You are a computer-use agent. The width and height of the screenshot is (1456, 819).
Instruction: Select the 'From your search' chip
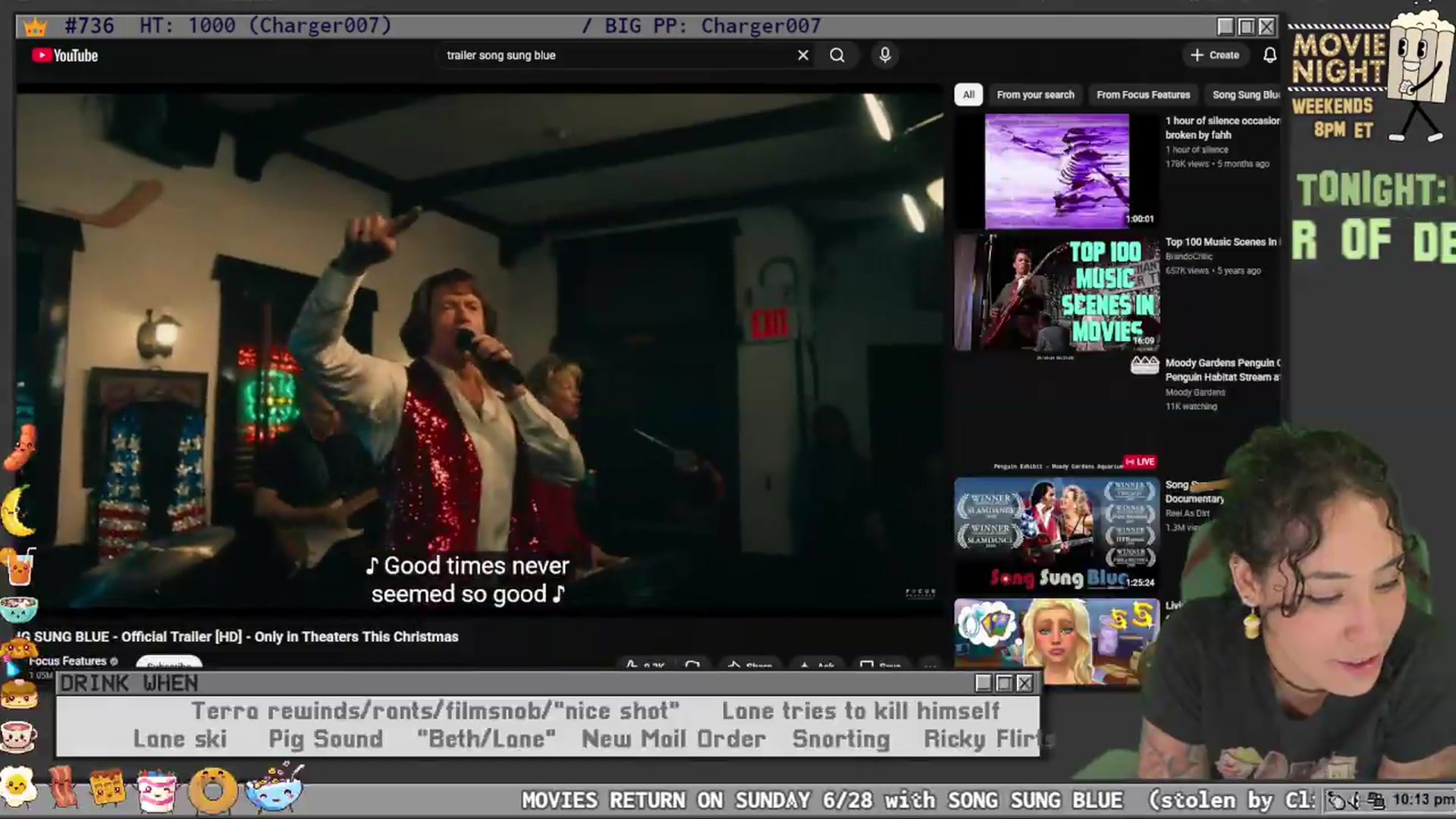coord(1035,95)
